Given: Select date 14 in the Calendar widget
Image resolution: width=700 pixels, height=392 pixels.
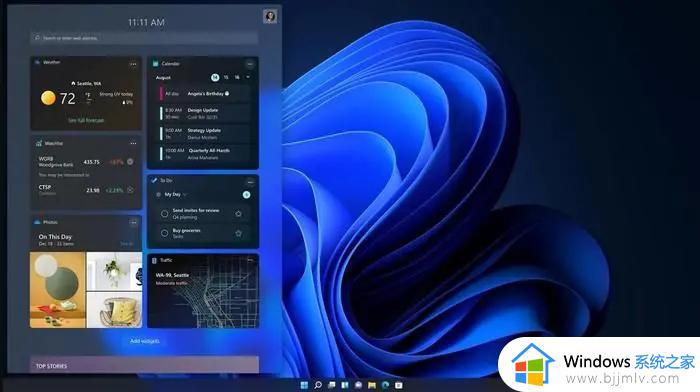Looking at the screenshot, I should point(215,77).
